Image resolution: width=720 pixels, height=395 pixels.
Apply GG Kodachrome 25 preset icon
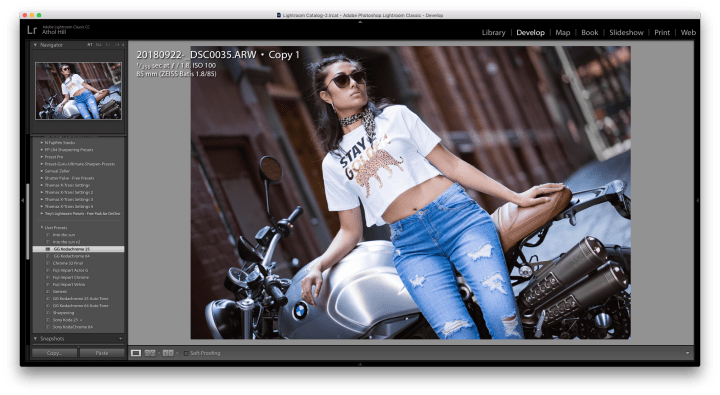tap(48, 249)
